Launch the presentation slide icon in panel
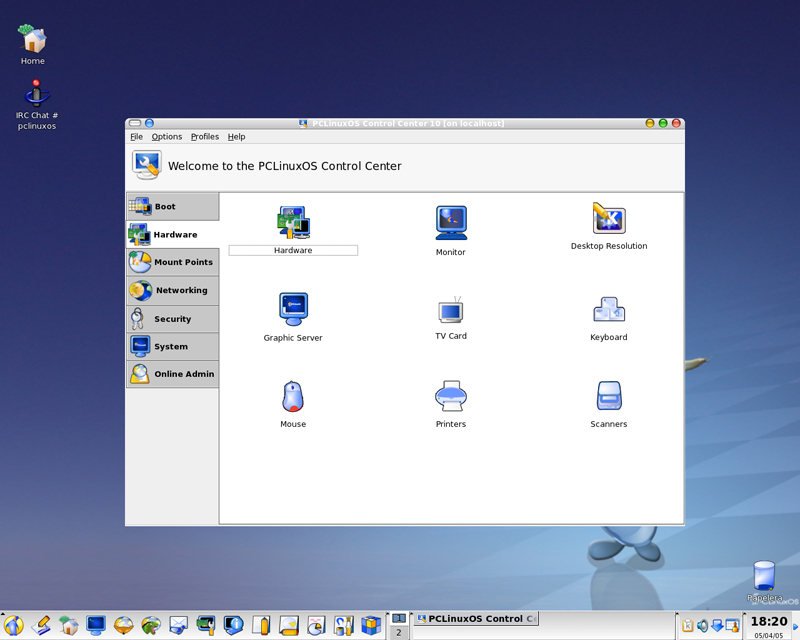Viewport: 800px width, 640px height. 289,625
